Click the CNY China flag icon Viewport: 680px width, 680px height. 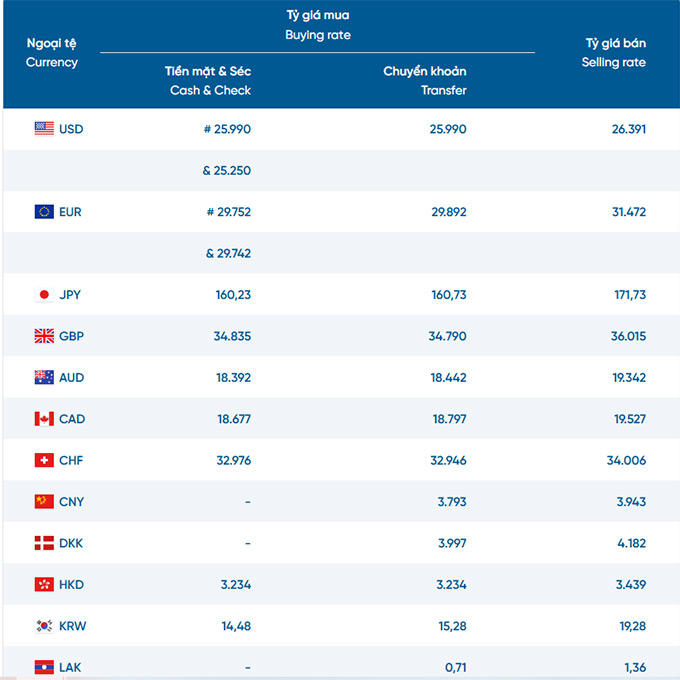[44, 501]
